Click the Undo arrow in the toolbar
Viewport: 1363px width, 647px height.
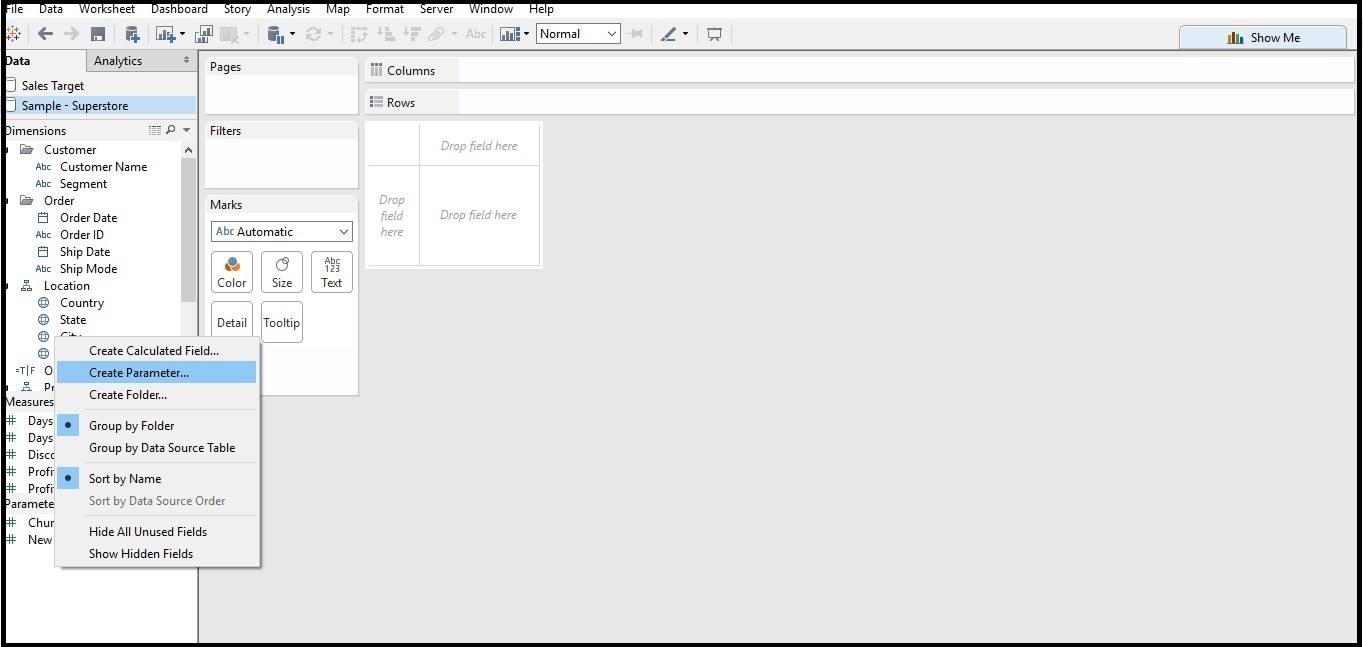coord(46,33)
